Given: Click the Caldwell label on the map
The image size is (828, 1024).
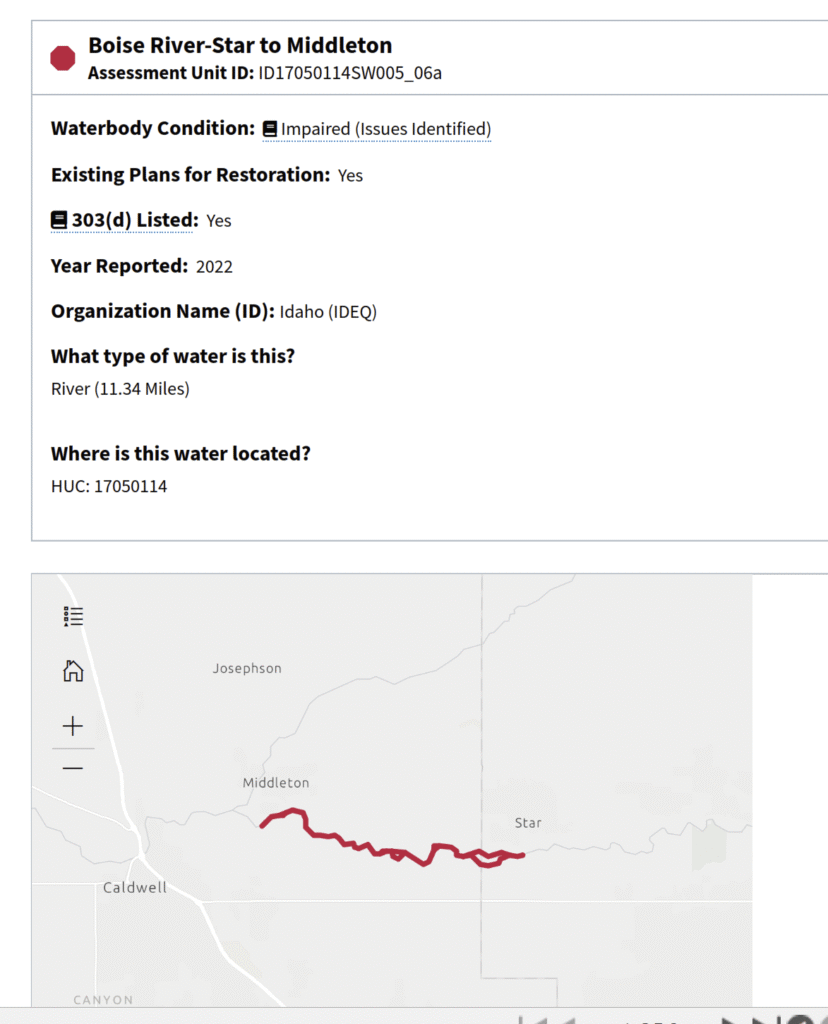Looking at the screenshot, I should coord(135,887).
